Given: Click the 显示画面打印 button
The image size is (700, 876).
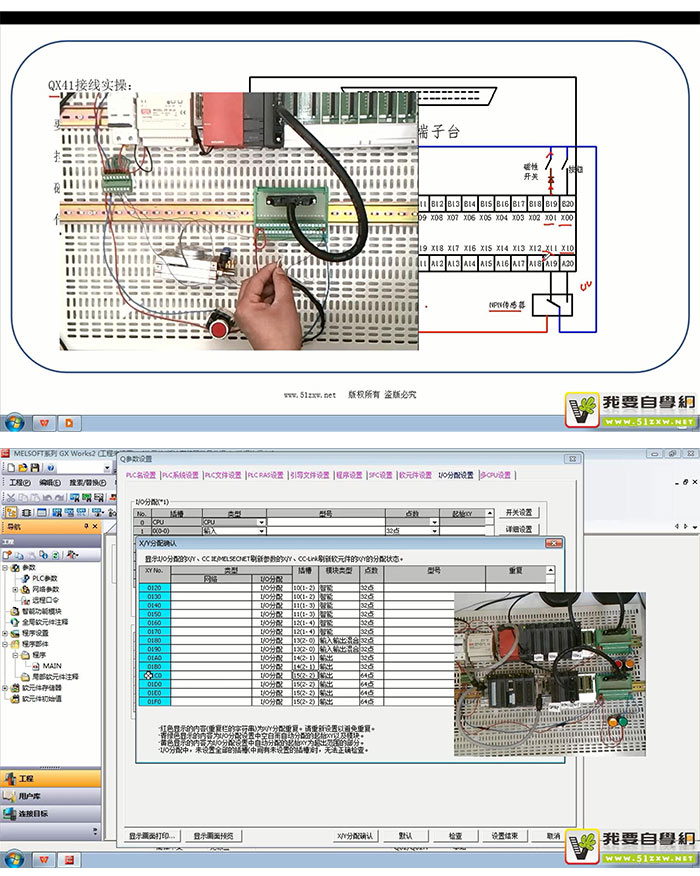Looking at the screenshot, I should coord(152,836).
